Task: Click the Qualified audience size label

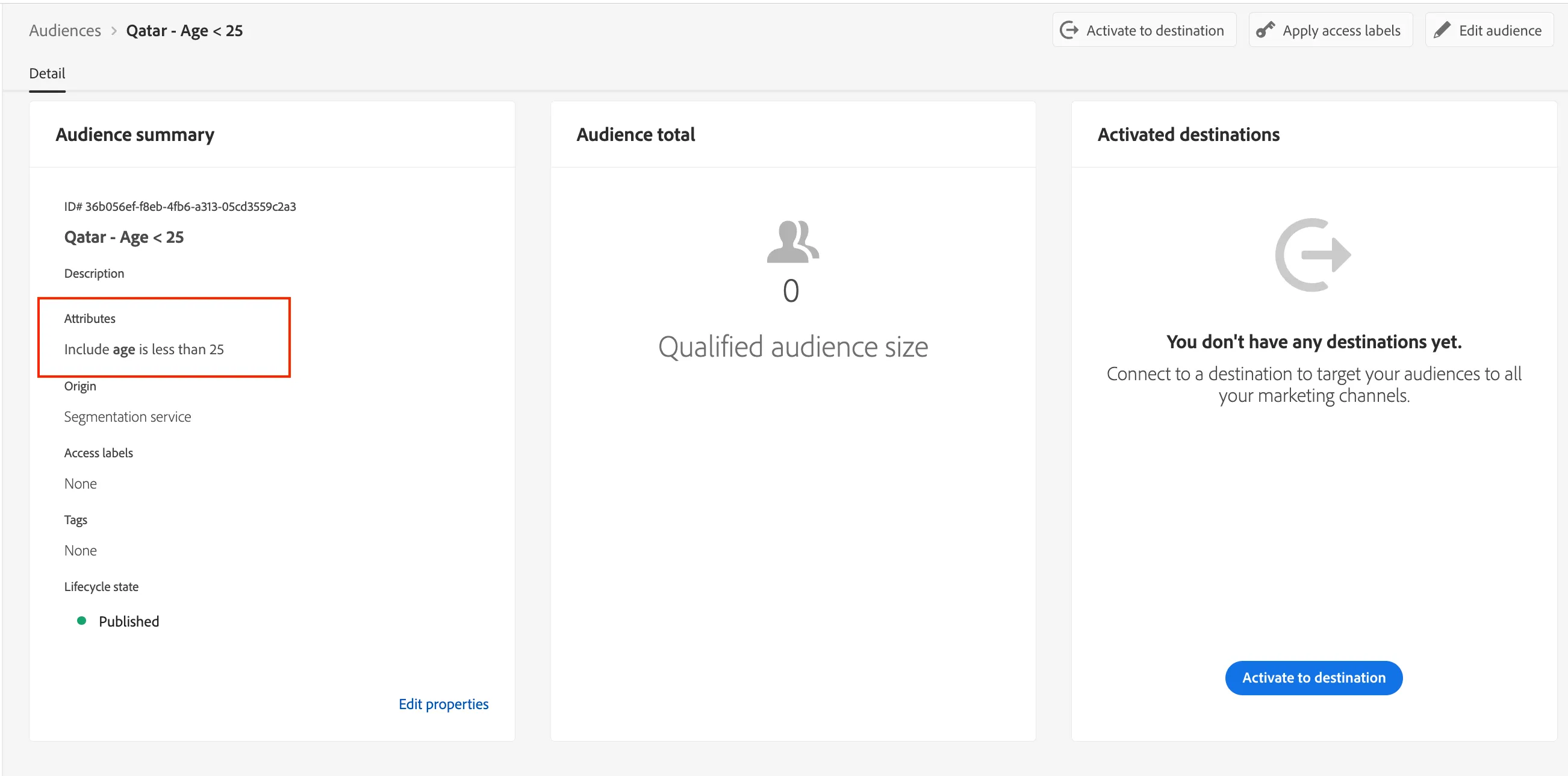Action: point(792,347)
